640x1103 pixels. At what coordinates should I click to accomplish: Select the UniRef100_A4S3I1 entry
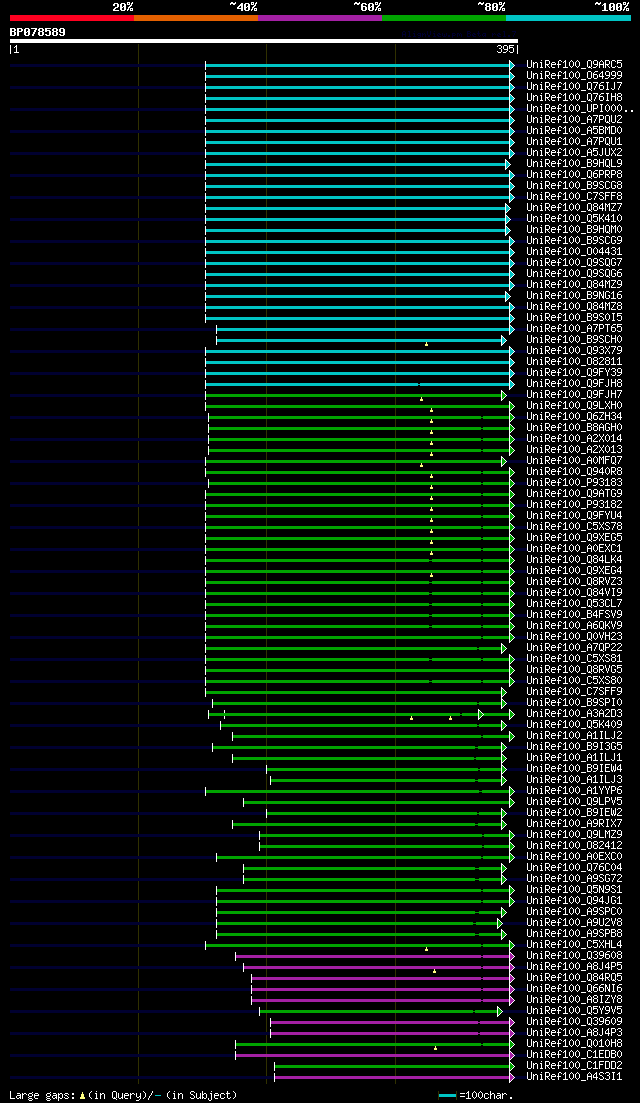click(x=574, y=1076)
